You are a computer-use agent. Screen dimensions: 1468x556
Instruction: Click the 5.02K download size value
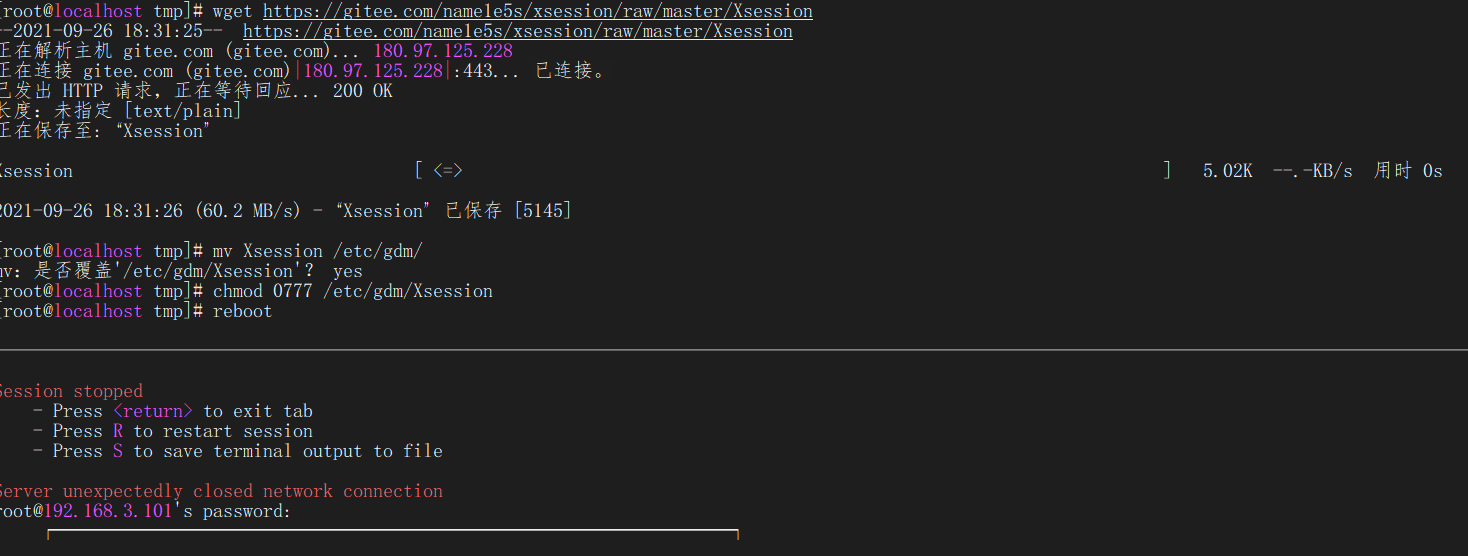(1227, 171)
